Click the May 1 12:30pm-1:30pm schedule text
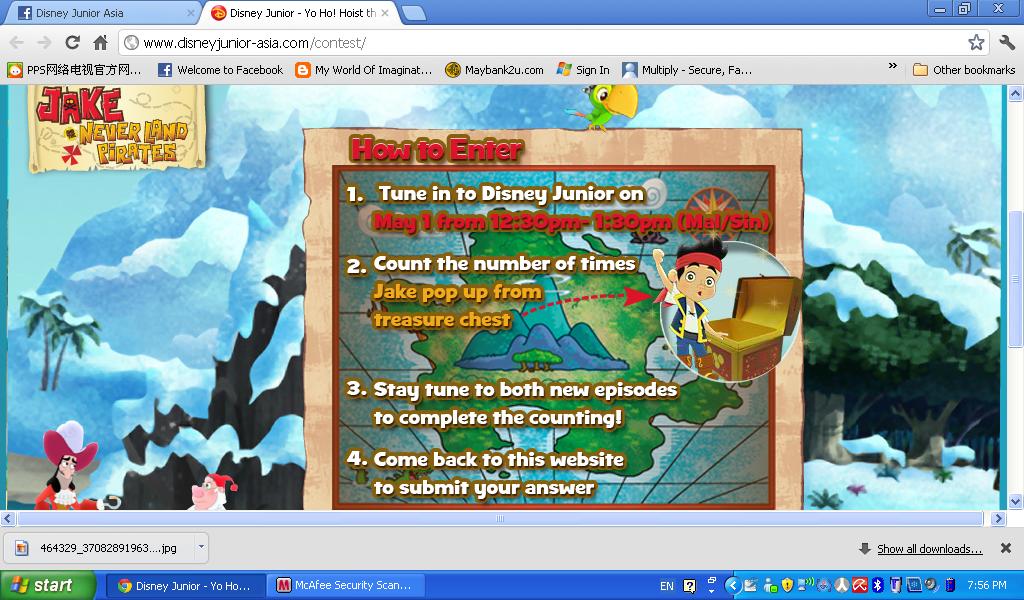Image resolution: width=1024 pixels, height=600 pixels. click(571, 221)
